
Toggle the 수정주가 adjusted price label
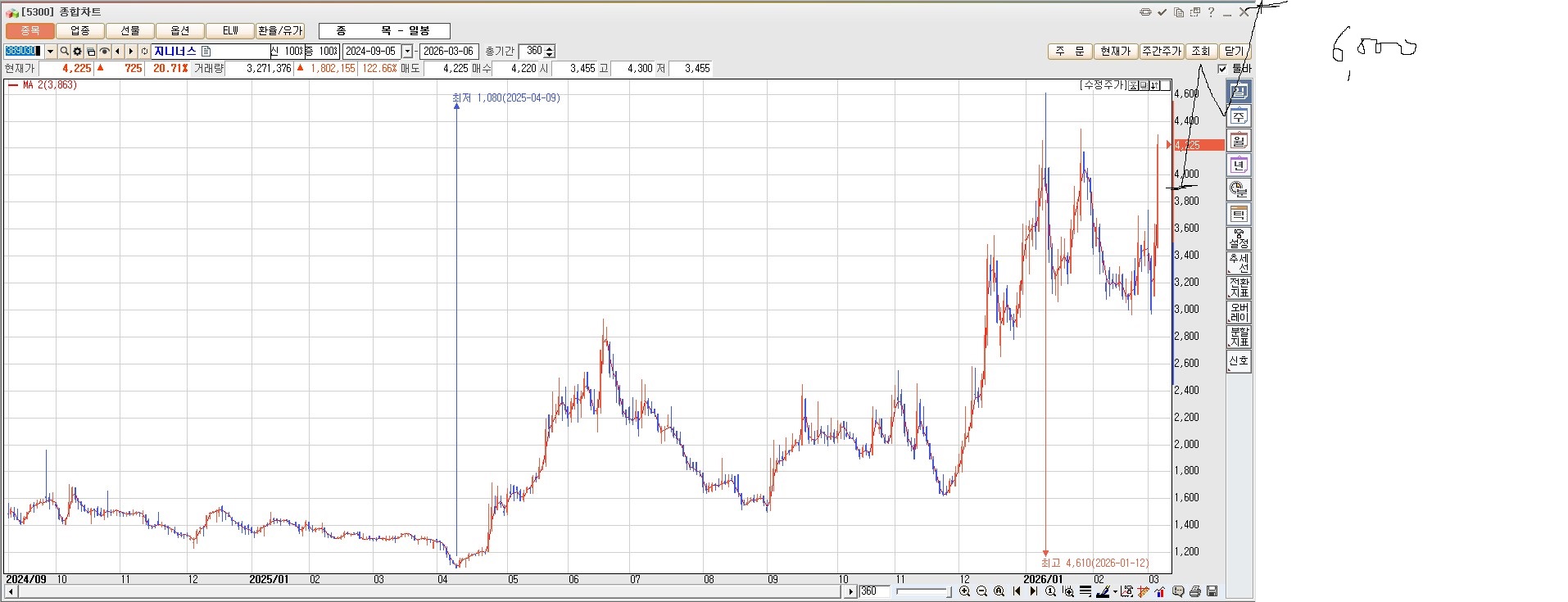coord(1103,85)
